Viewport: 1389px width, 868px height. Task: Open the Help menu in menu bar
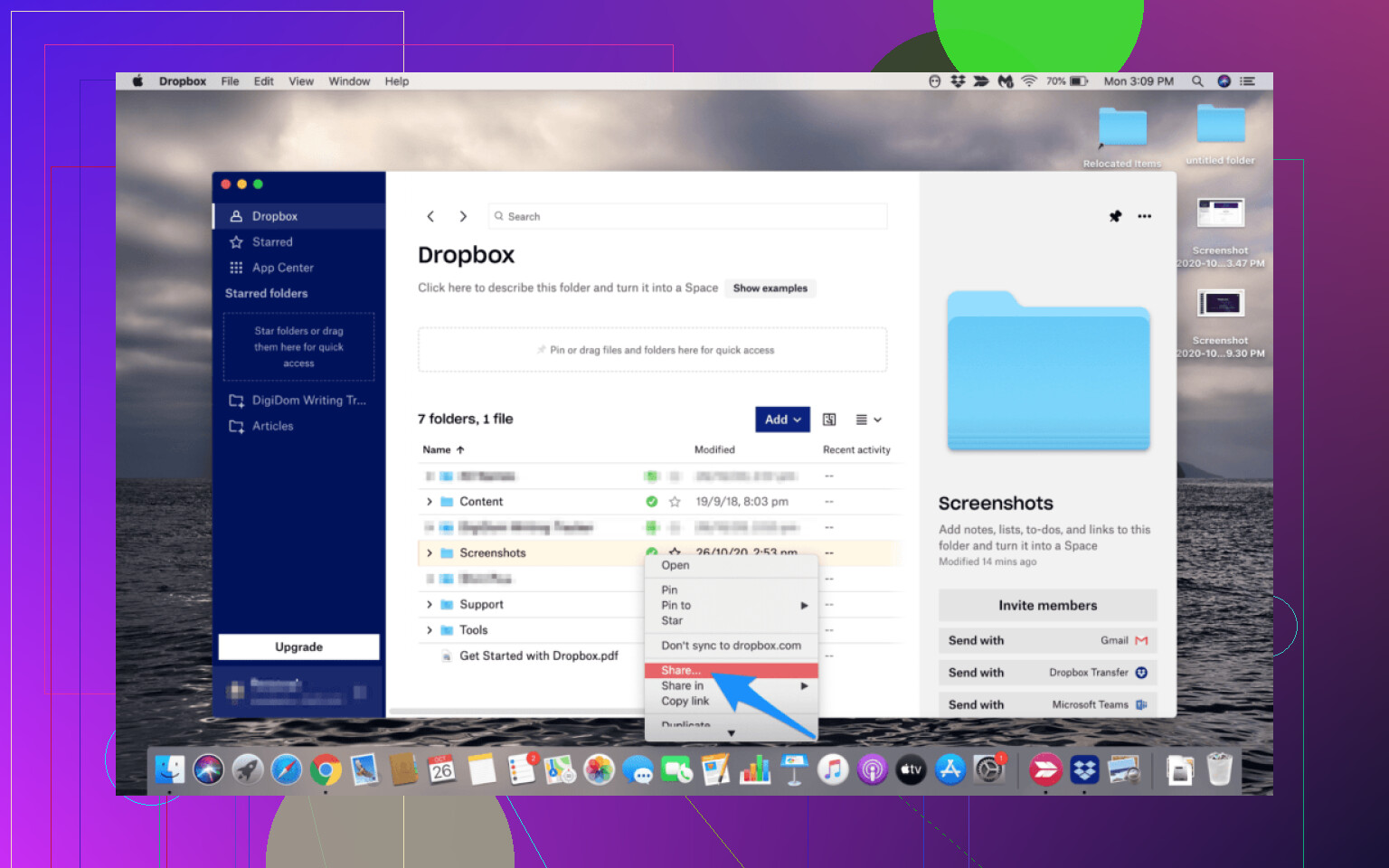point(397,81)
